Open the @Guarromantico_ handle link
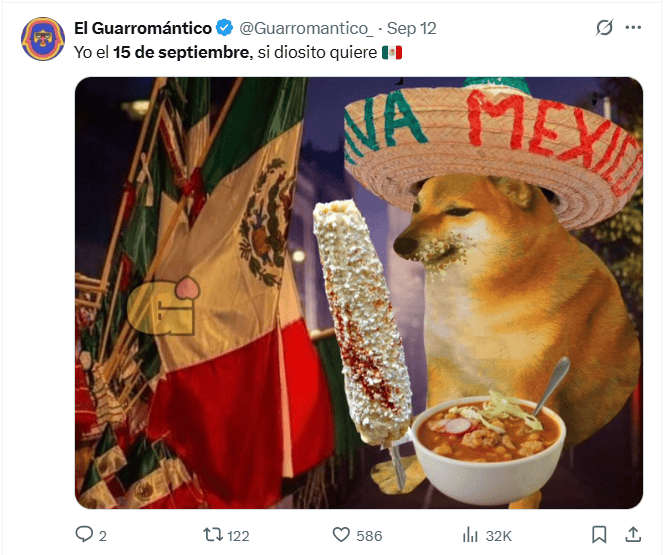667x555 pixels. [x=306, y=28]
